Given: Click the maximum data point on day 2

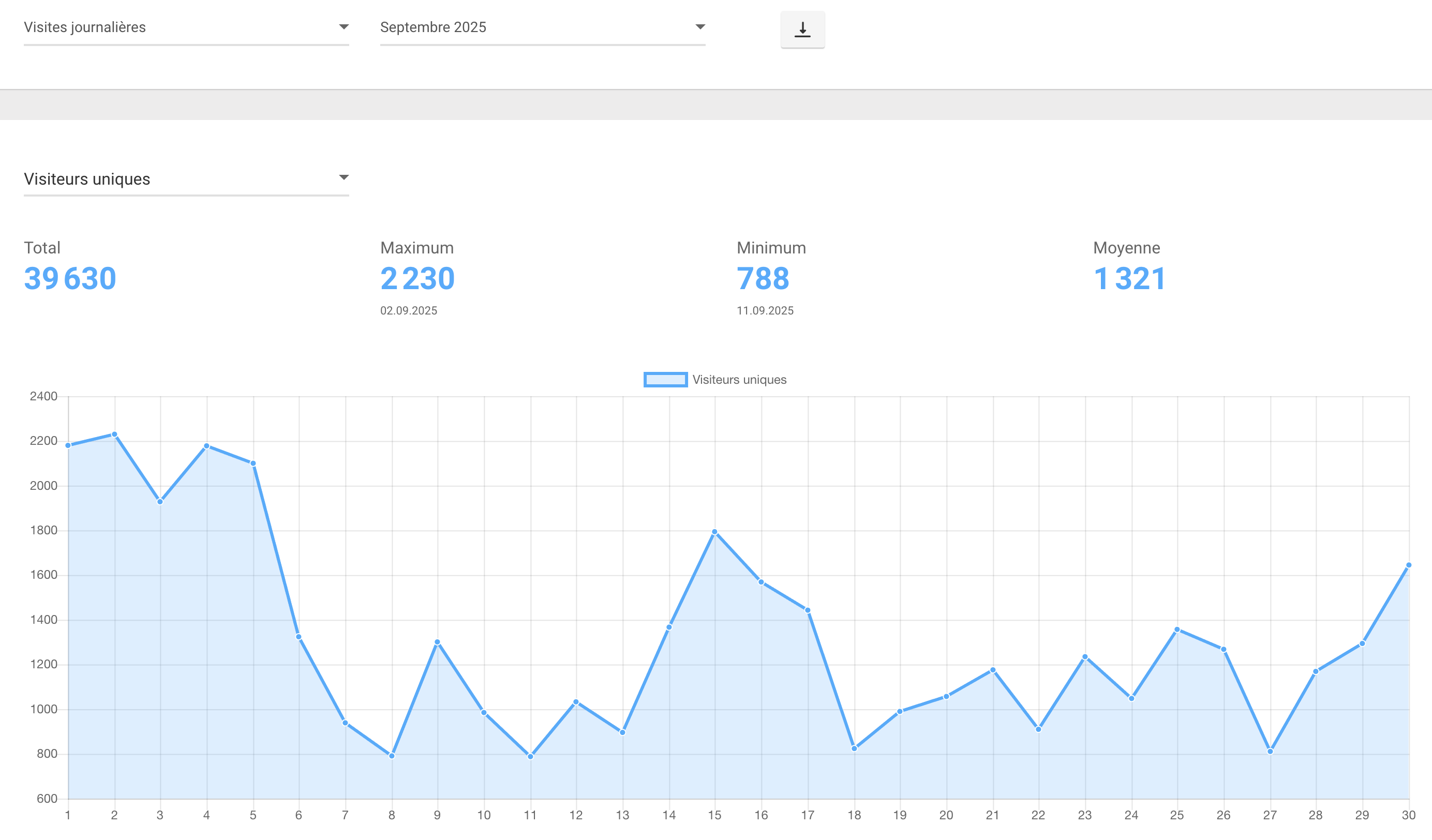Looking at the screenshot, I should point(114,434).
